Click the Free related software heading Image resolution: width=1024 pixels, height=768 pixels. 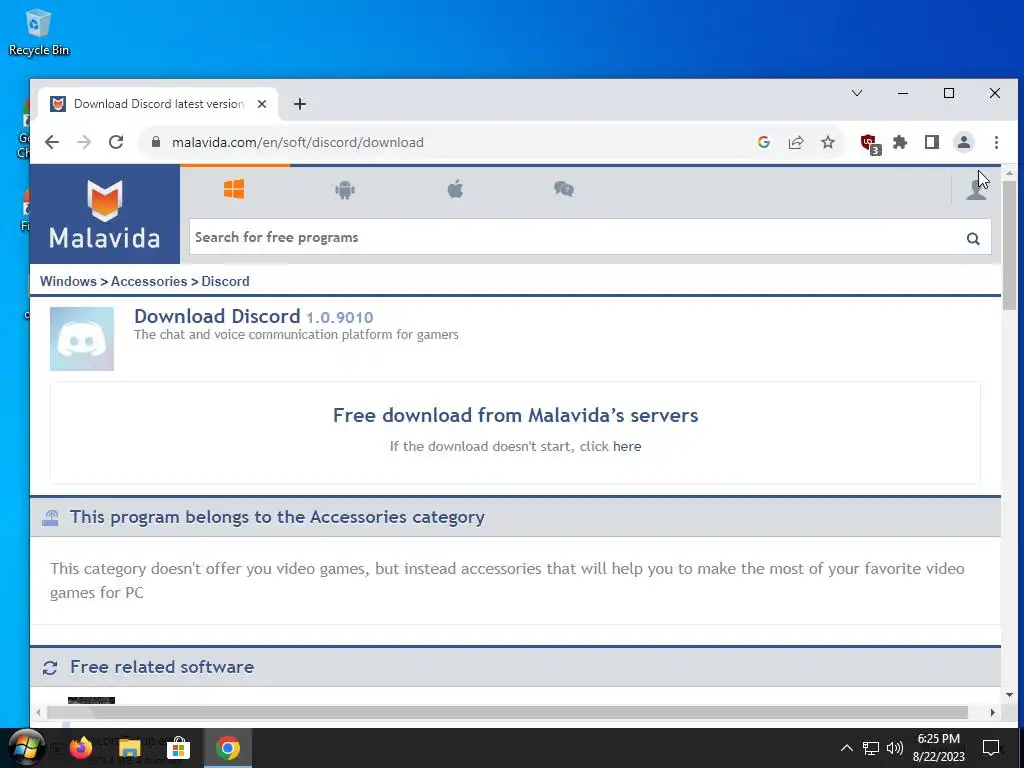point(162,667)
